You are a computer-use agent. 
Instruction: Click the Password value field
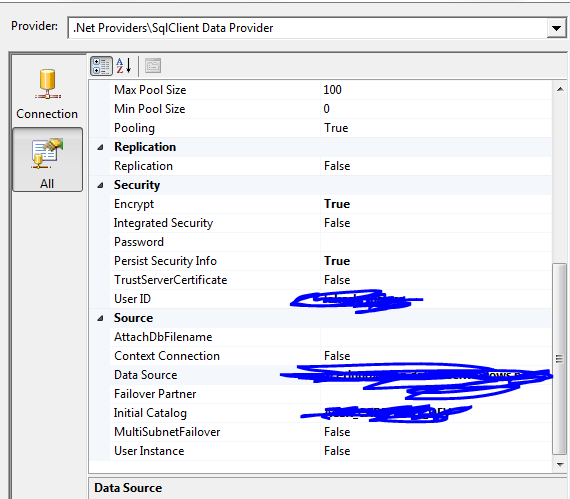[435, 242]
